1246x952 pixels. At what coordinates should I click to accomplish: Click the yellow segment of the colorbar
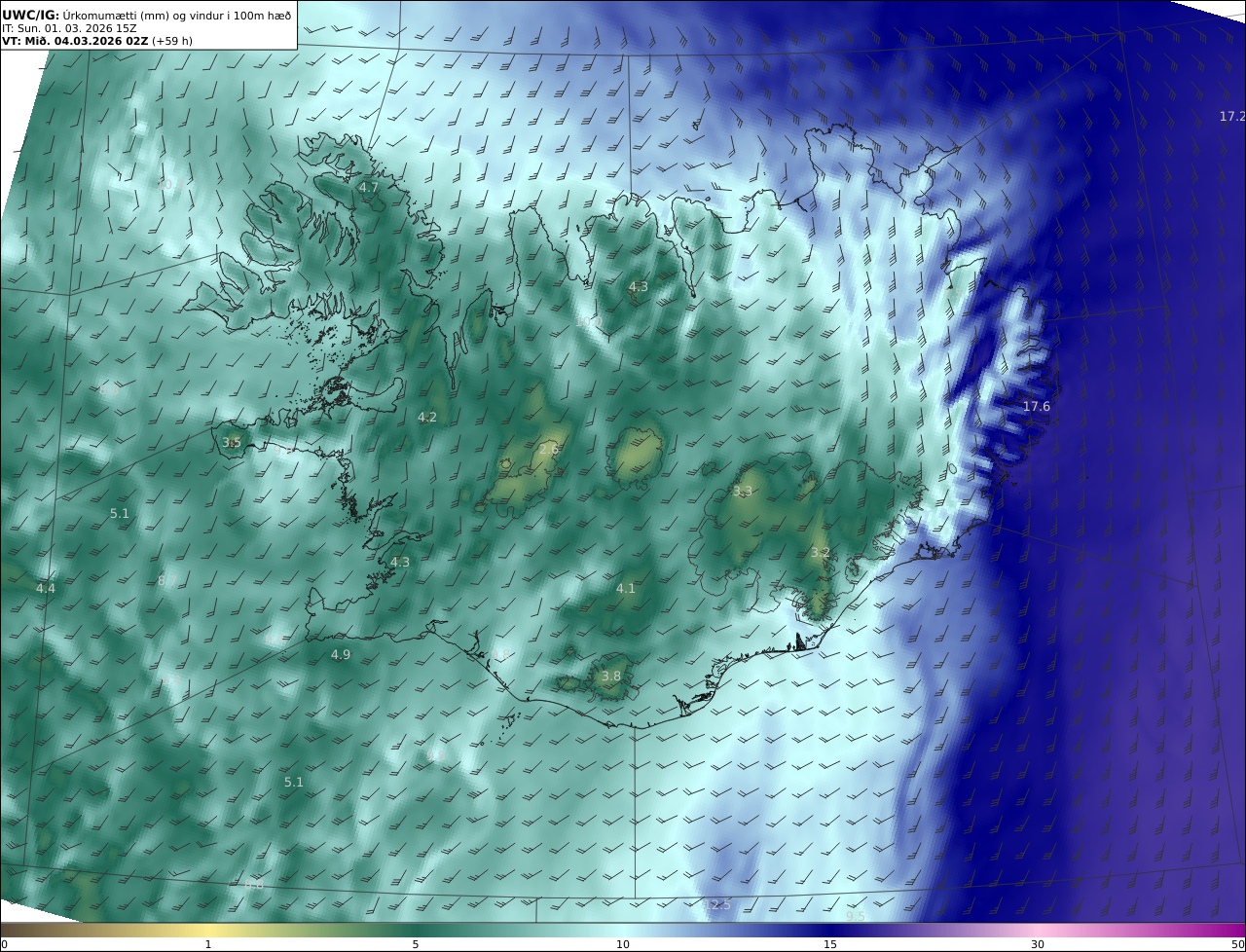[x=208, y=930]
